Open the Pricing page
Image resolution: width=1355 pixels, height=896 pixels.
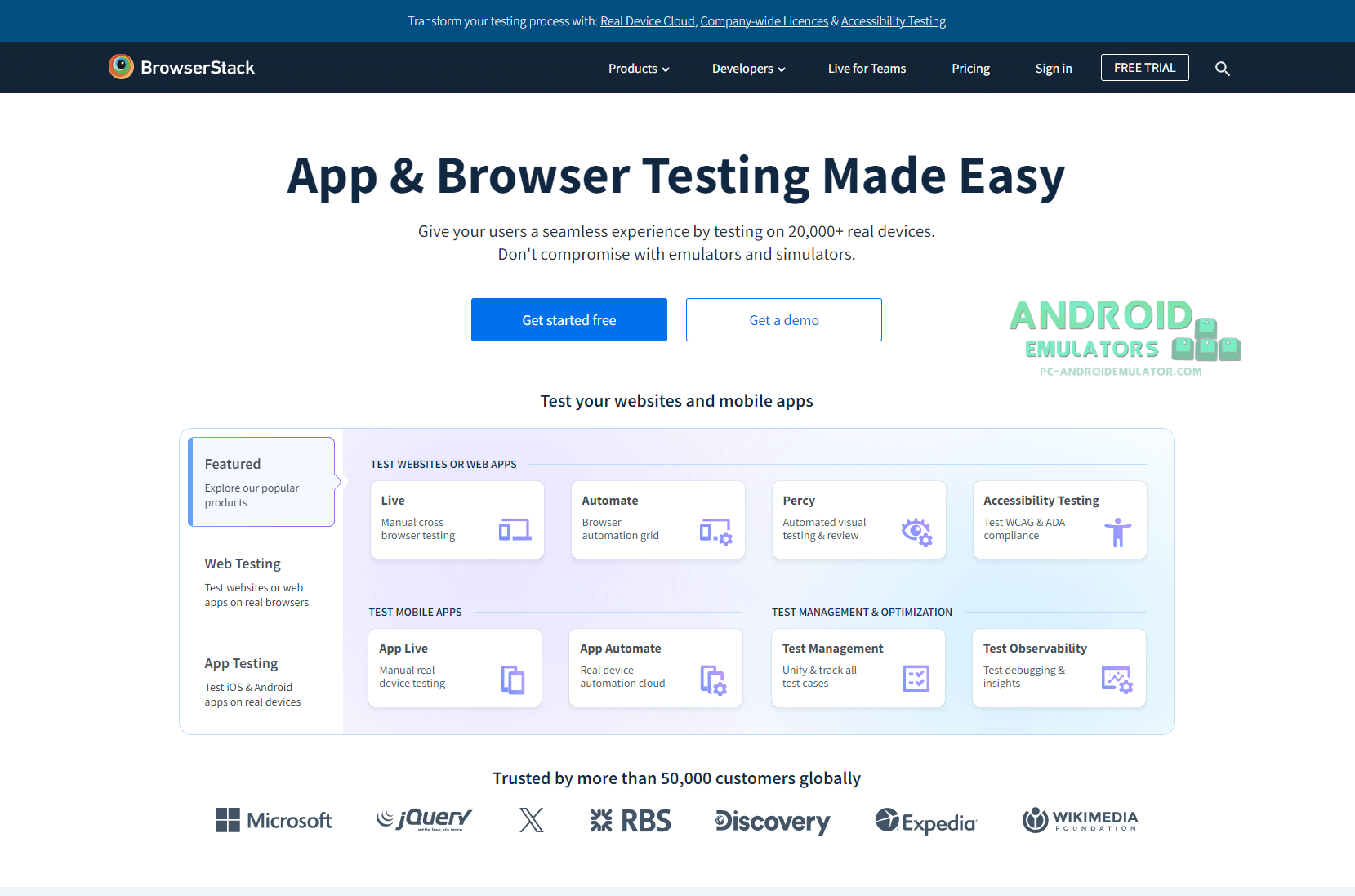(x=970, y=69)
